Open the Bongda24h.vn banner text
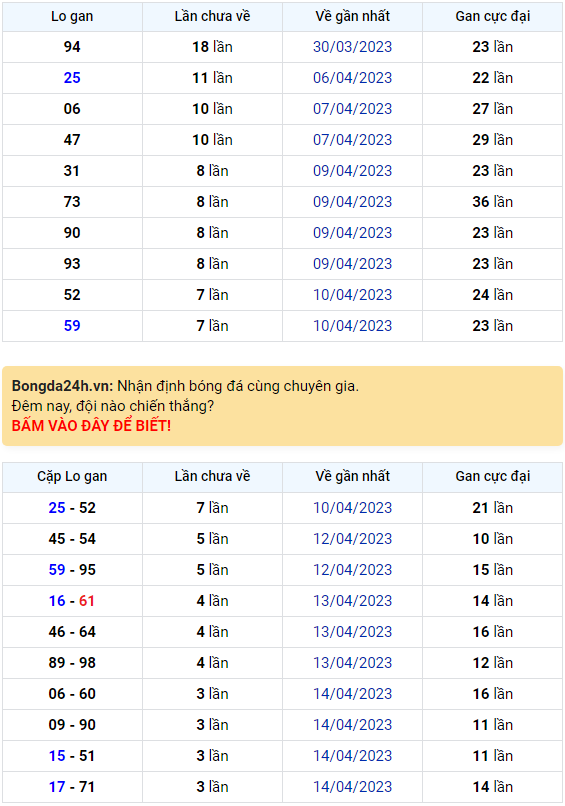The image size is (565, 806). [x=185, y=386]
